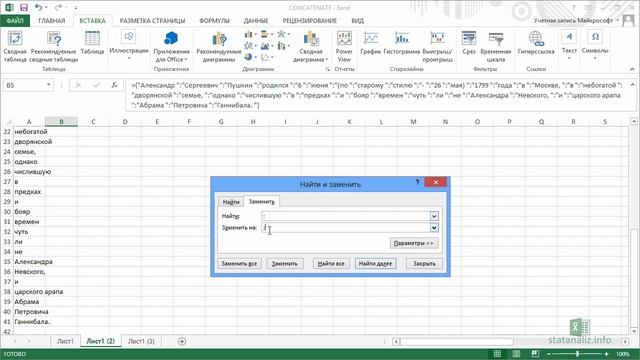Insert Гистограмма sparkline

pos(402,43)
